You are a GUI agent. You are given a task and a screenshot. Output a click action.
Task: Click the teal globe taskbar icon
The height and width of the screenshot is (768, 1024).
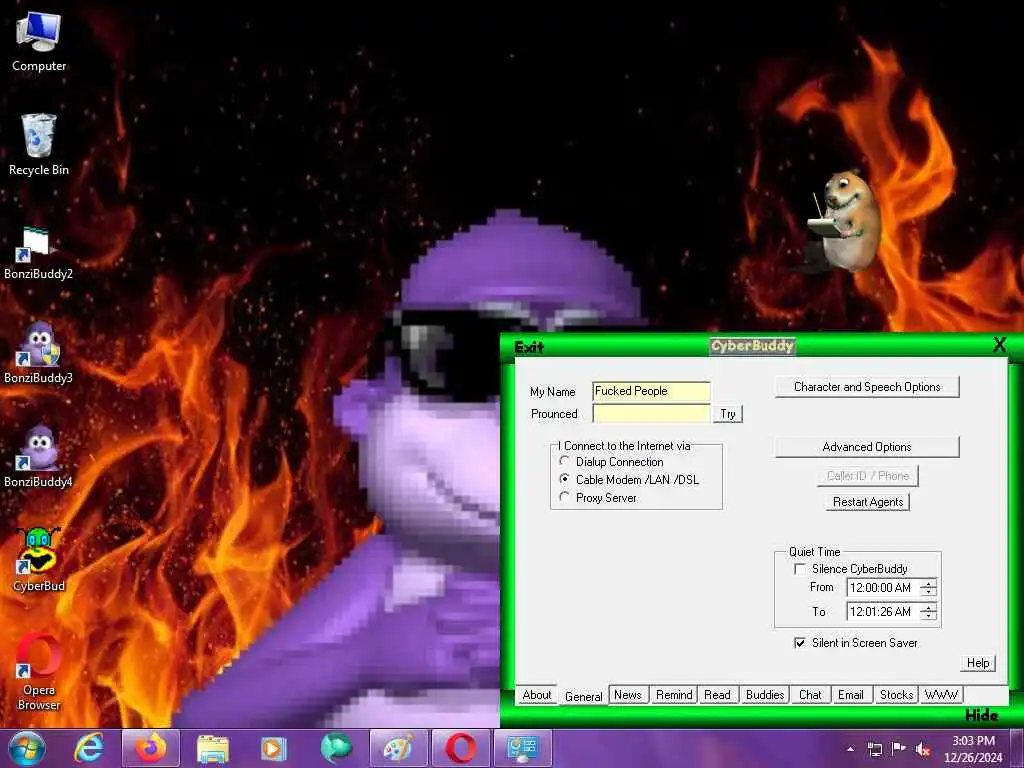pyautogui.click(x=336, y=748)
